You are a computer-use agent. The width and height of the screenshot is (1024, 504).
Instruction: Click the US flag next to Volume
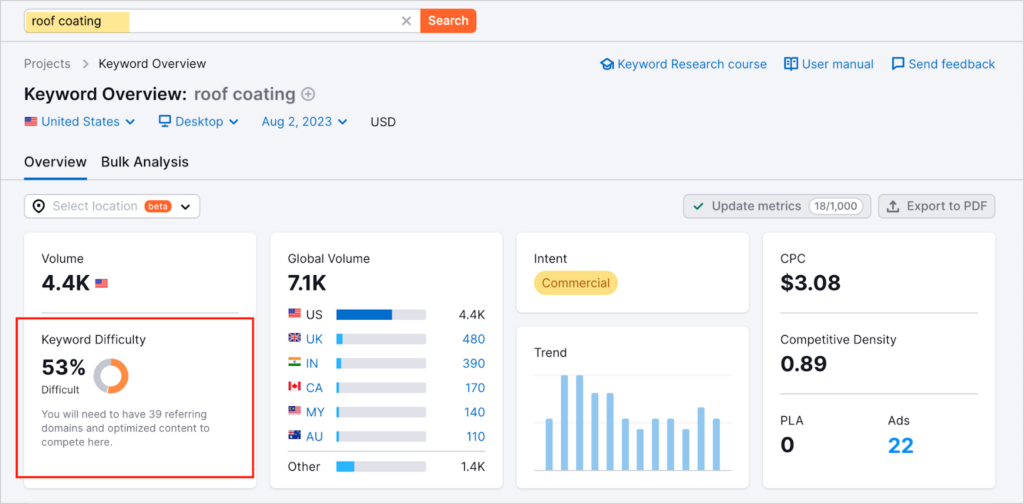[101, 283]
